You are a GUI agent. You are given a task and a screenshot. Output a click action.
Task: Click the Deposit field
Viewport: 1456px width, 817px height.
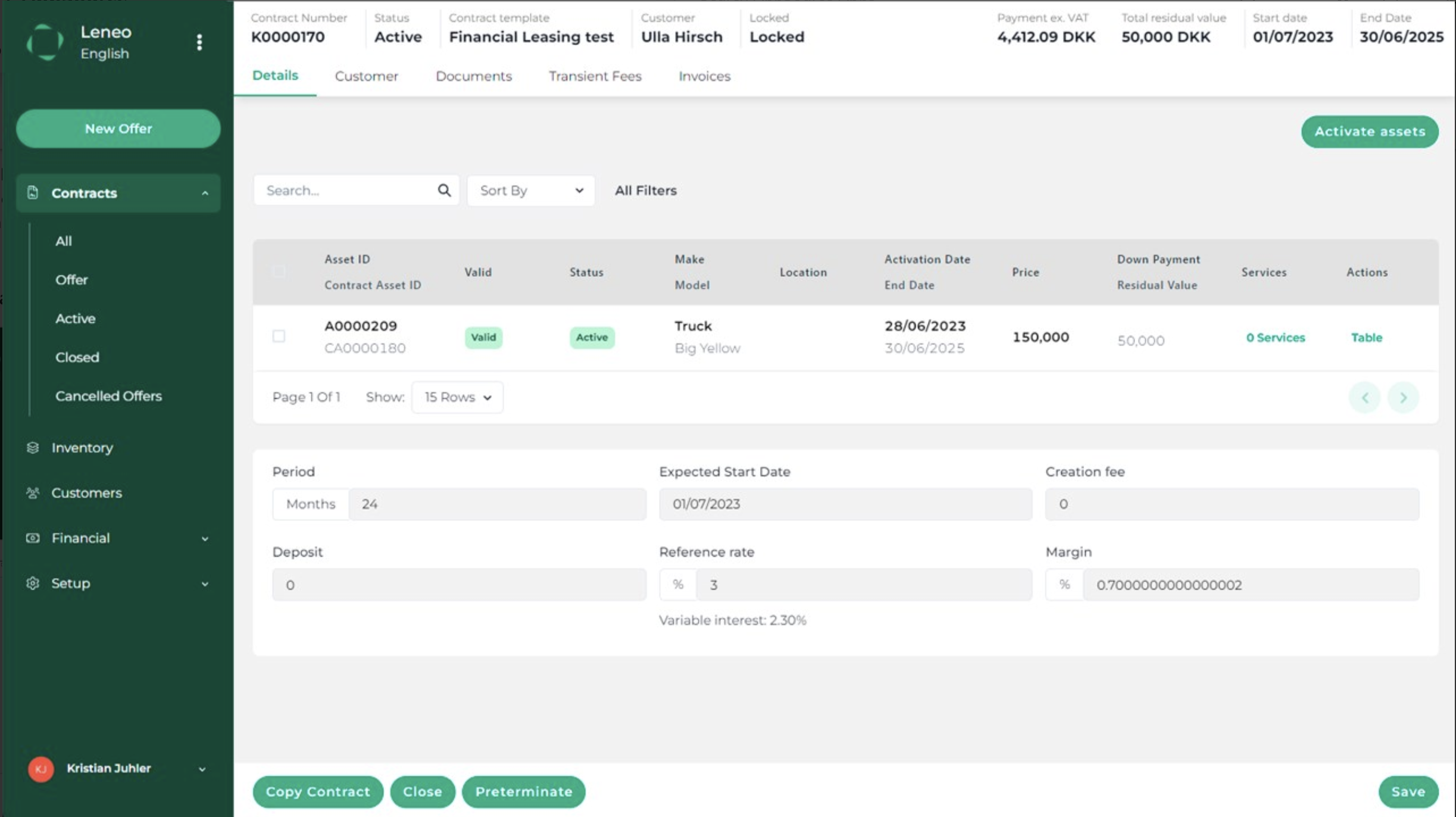click(459, 585)
